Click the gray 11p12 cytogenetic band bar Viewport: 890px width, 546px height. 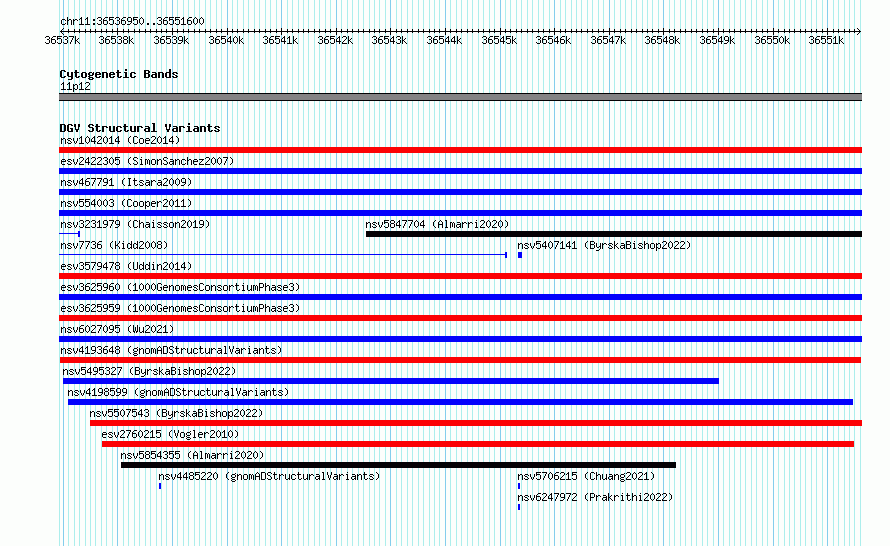(x=460, y=97)
